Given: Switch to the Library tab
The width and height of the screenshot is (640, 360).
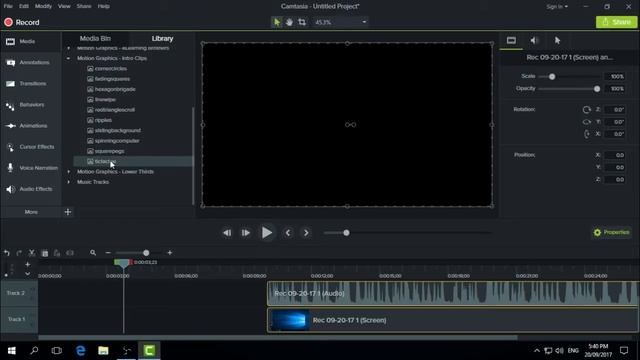Looking at the screenshot, I should point(162,38).
